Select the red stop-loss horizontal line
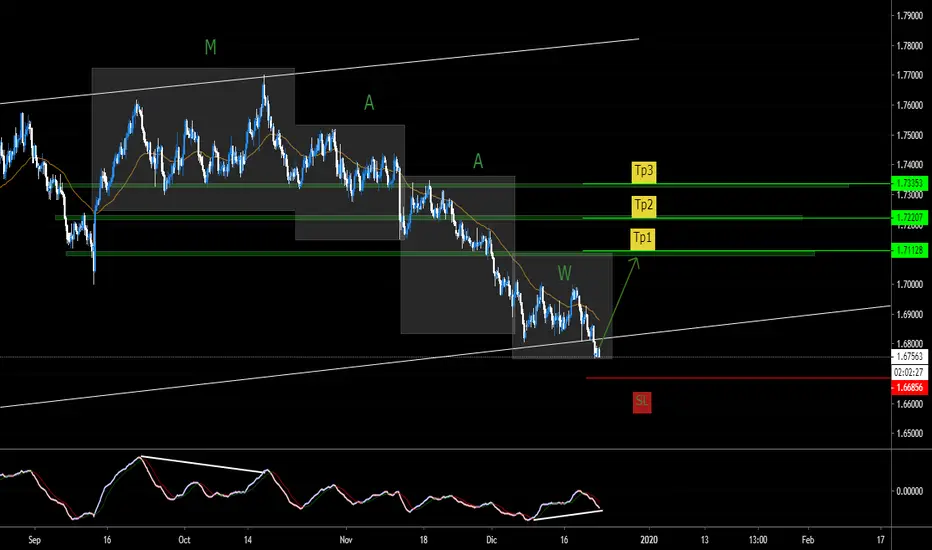 737,378
